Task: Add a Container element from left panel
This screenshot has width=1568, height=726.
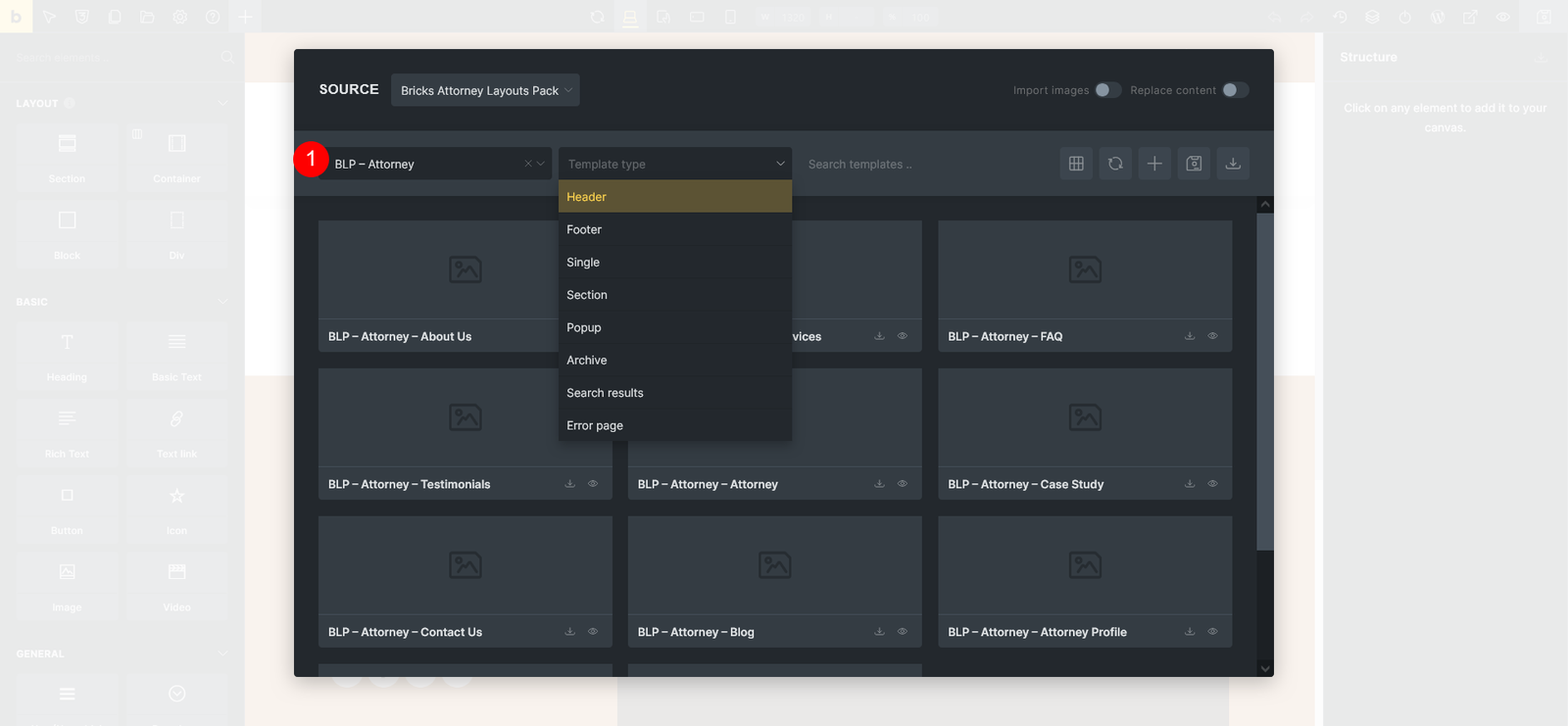Action: coord(176,157)
